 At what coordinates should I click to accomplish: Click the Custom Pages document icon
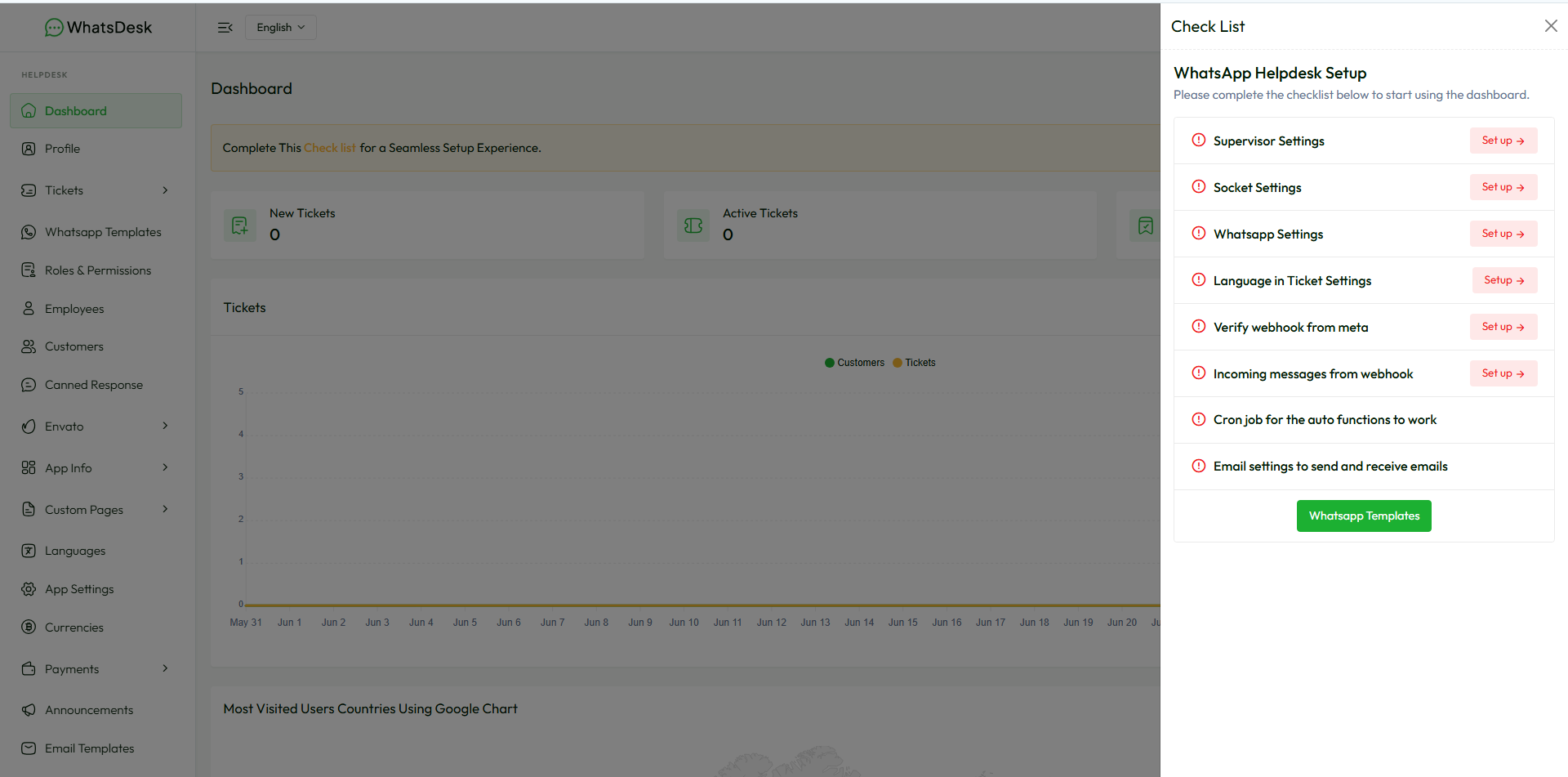click(x=29, y=510)
